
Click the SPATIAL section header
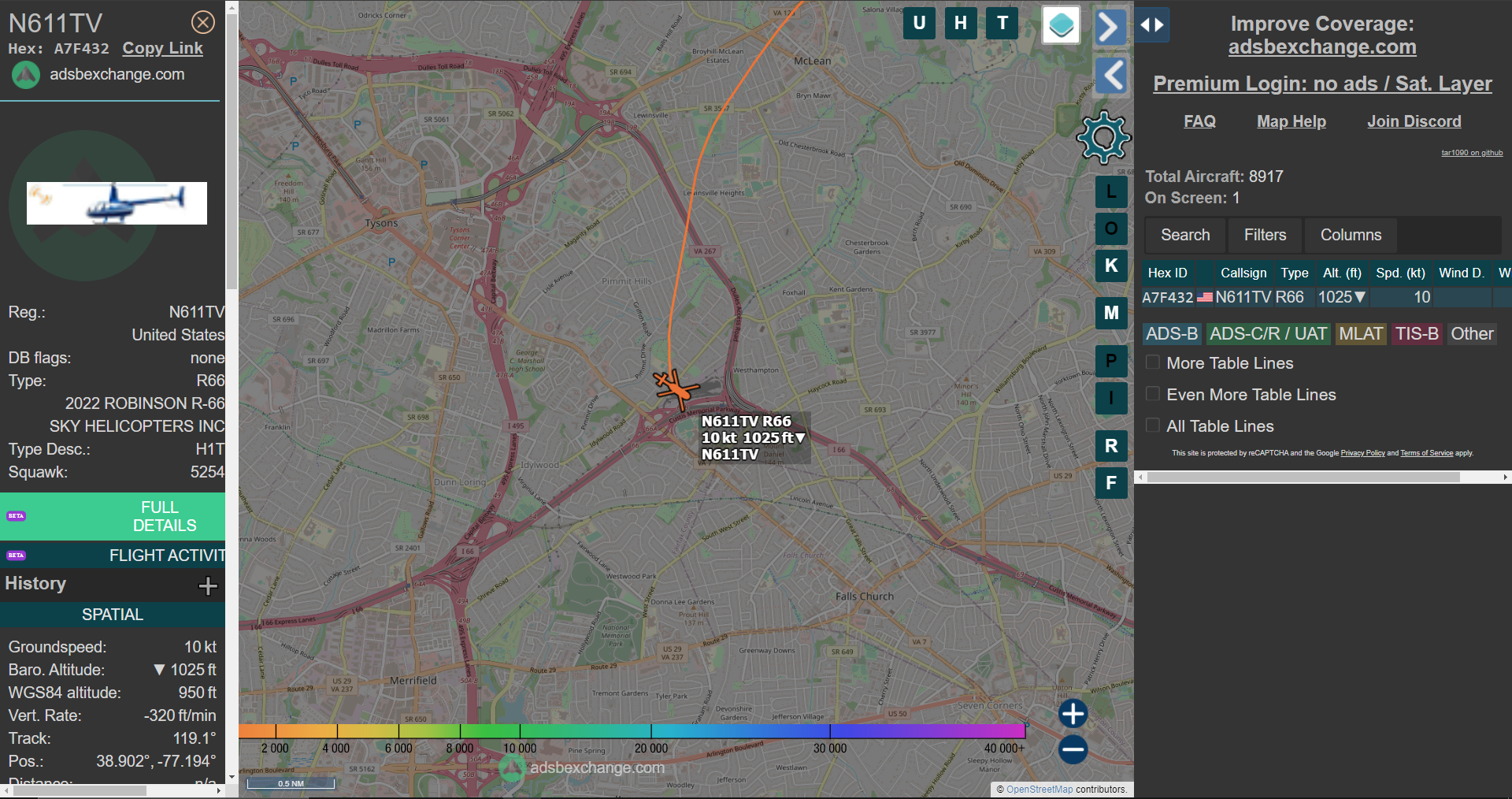(113, 615)
